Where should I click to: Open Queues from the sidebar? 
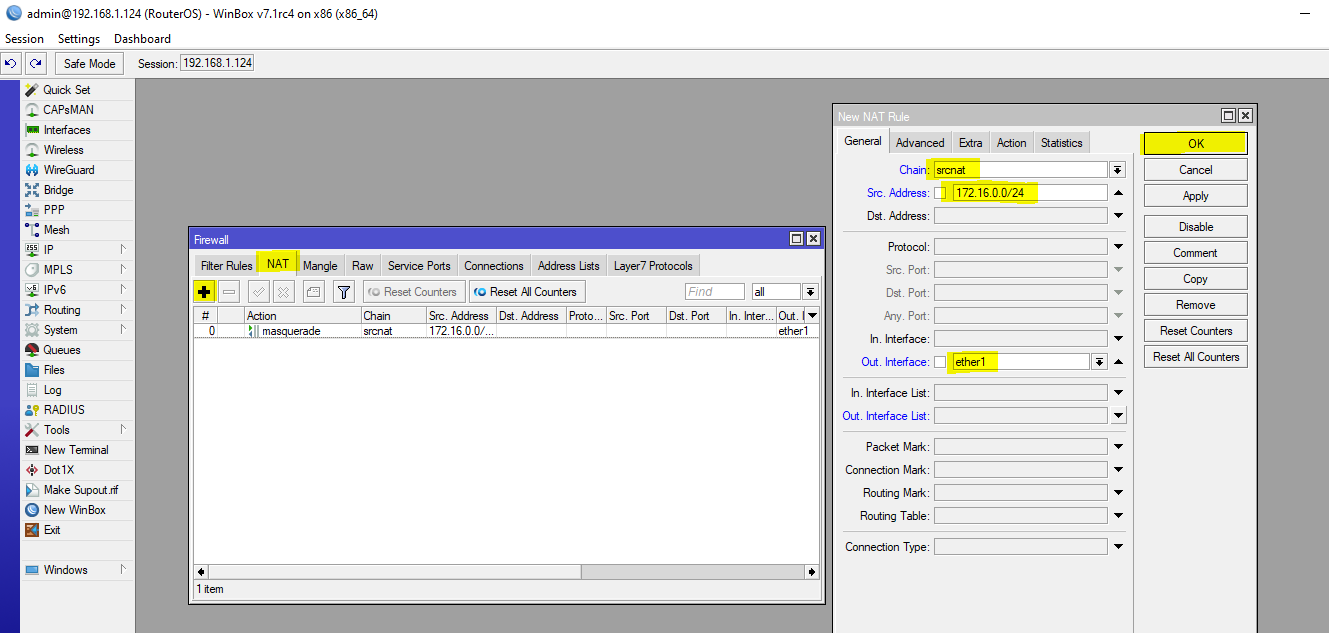click(x=62, y=350)
